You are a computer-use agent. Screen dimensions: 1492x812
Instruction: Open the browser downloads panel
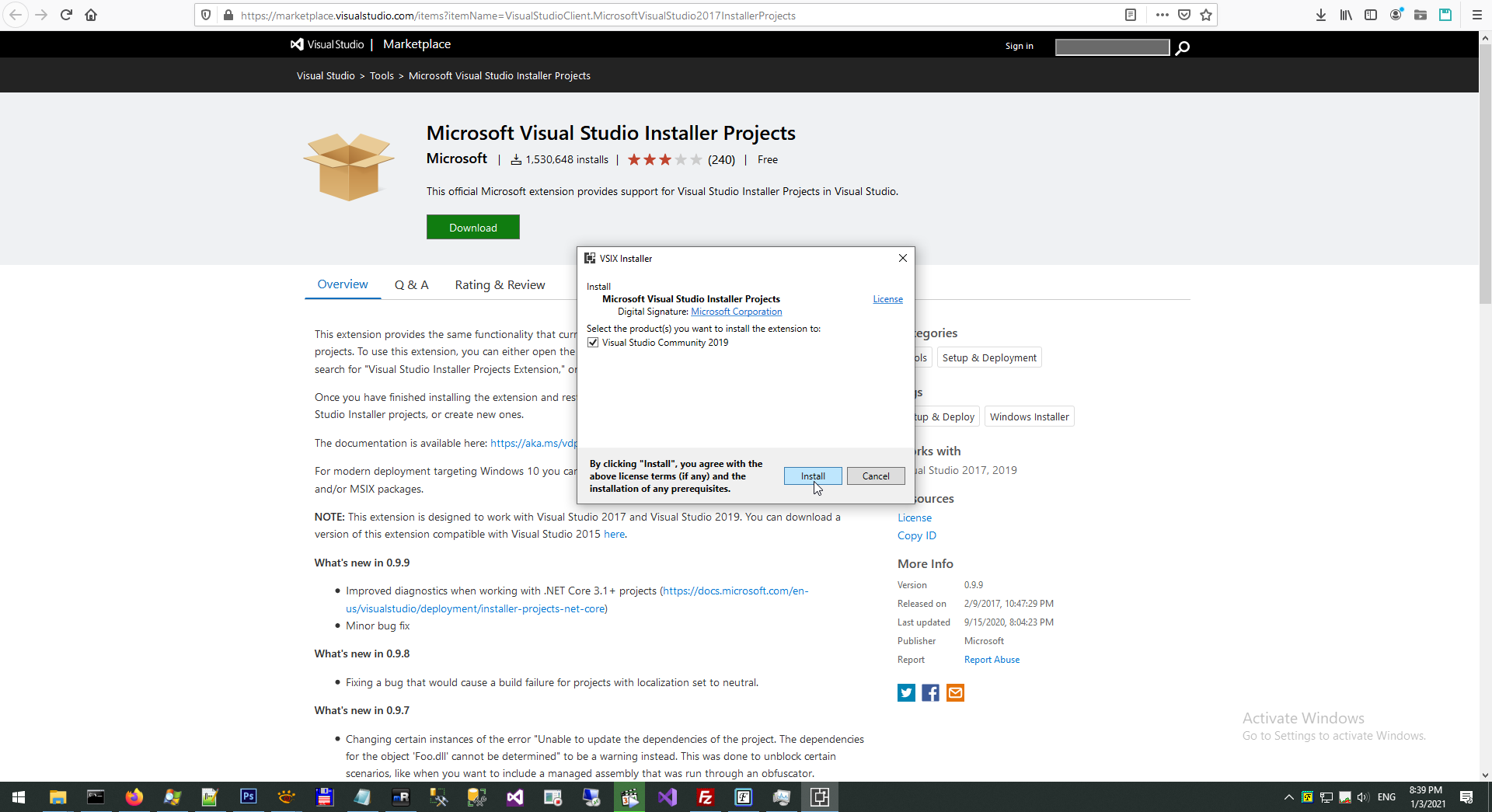1321,15
